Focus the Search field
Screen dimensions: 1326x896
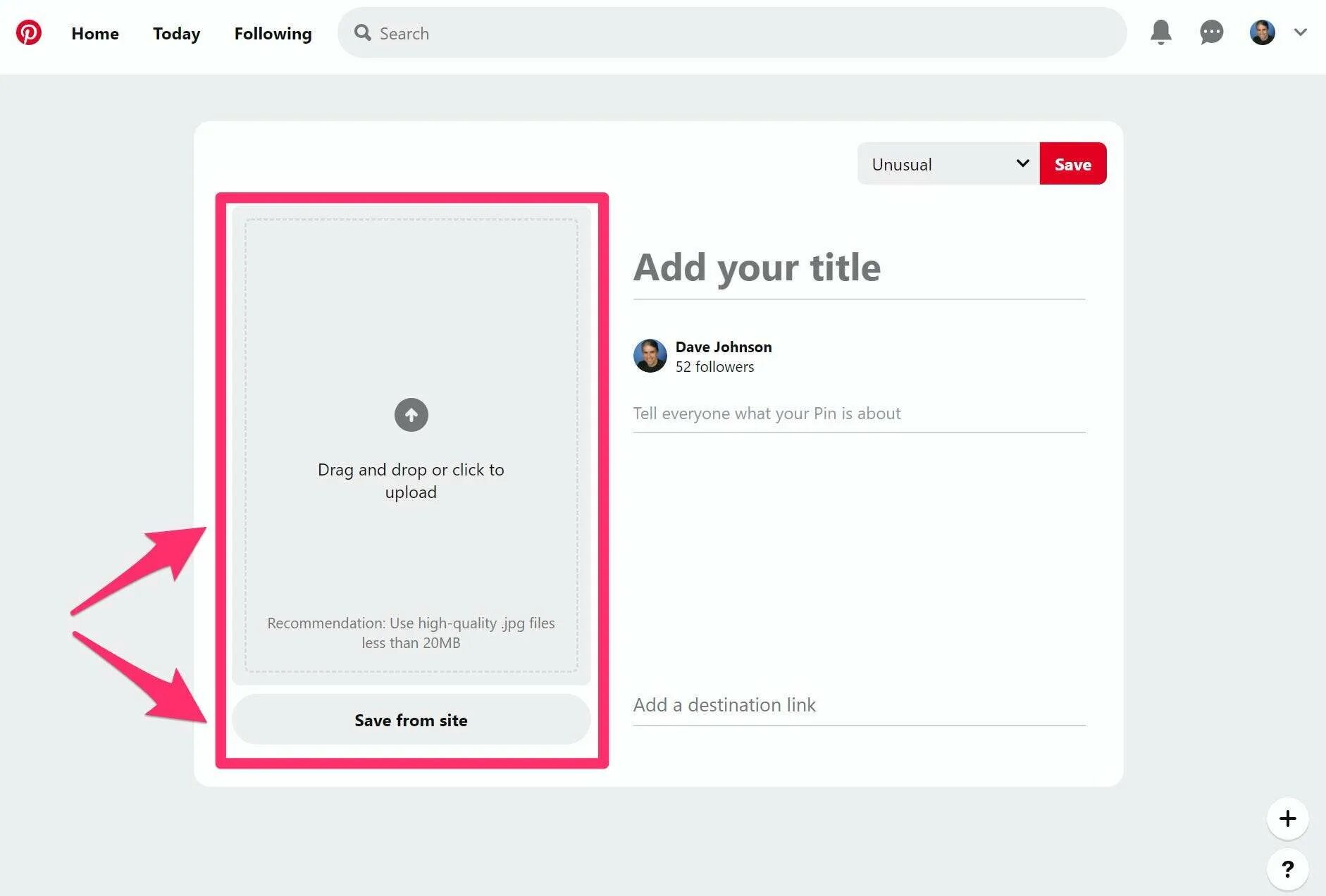732,32
